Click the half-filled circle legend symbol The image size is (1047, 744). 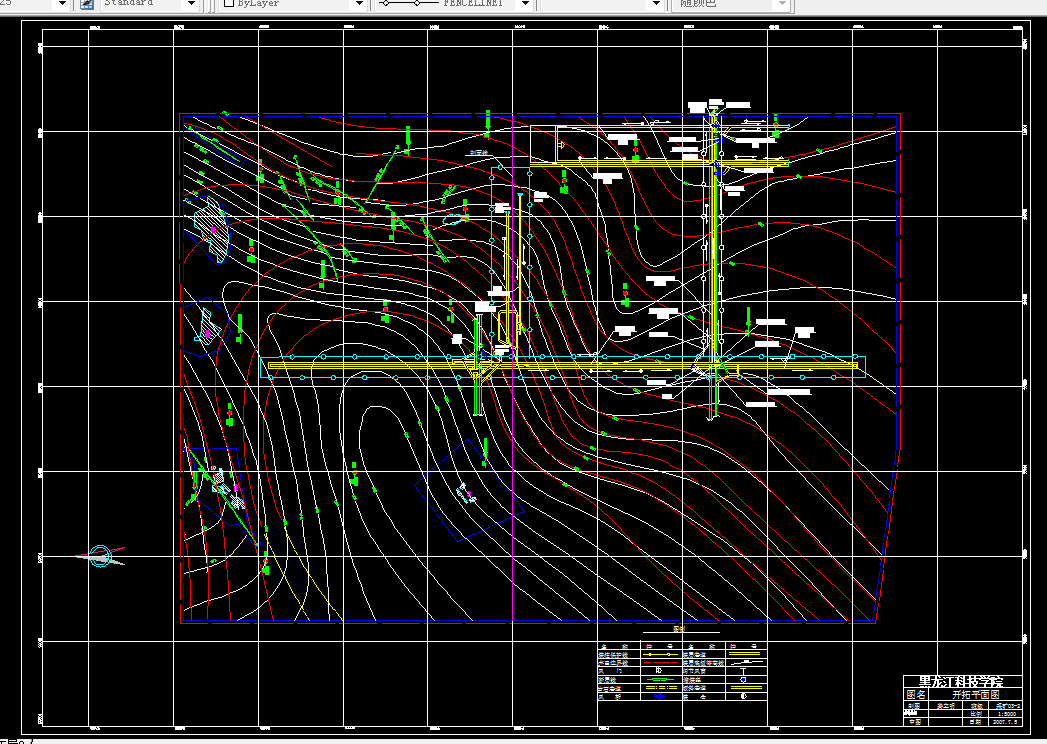coord(744,696)
